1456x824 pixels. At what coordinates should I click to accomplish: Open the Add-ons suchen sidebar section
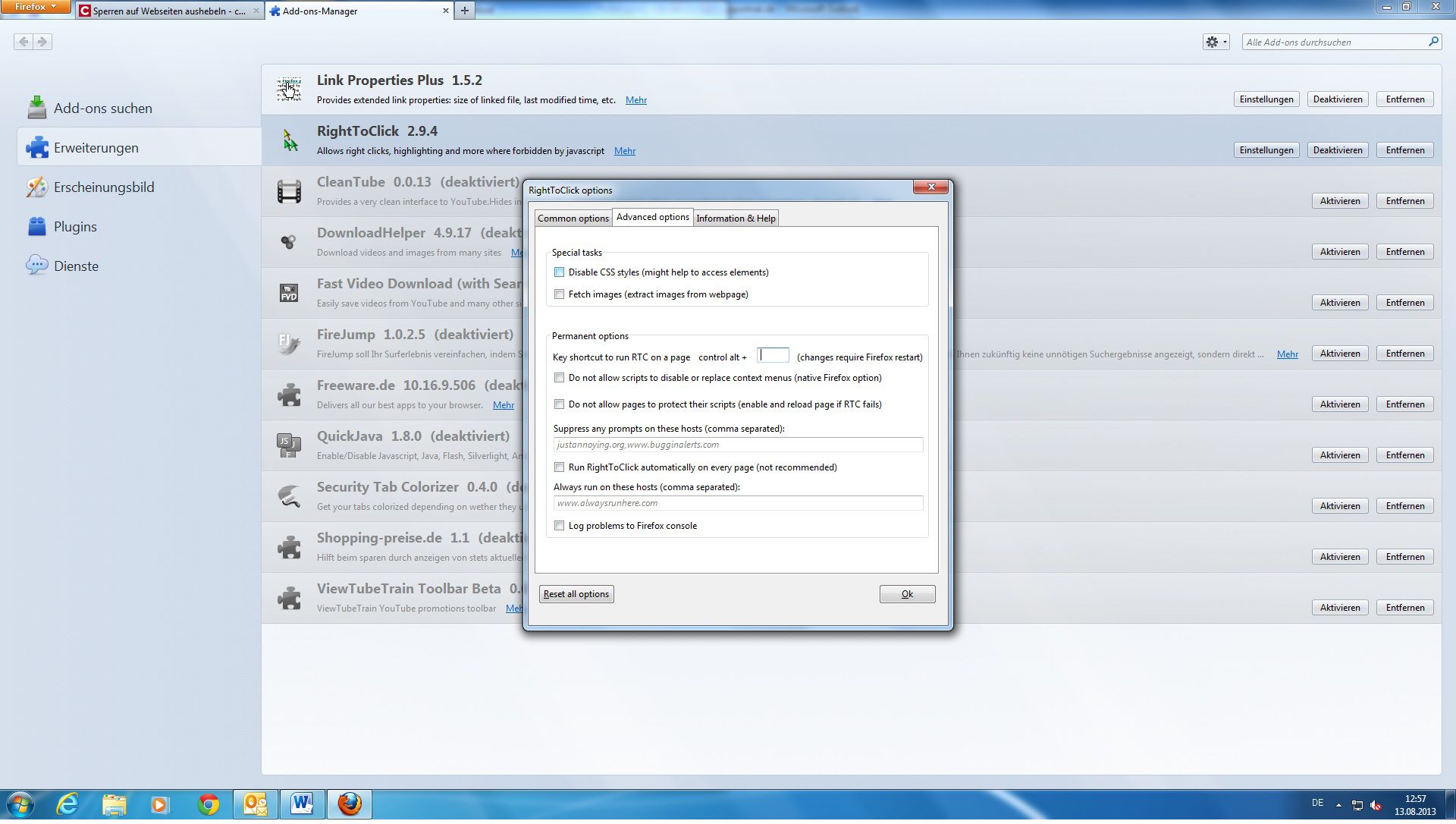(x=102, y=109)
